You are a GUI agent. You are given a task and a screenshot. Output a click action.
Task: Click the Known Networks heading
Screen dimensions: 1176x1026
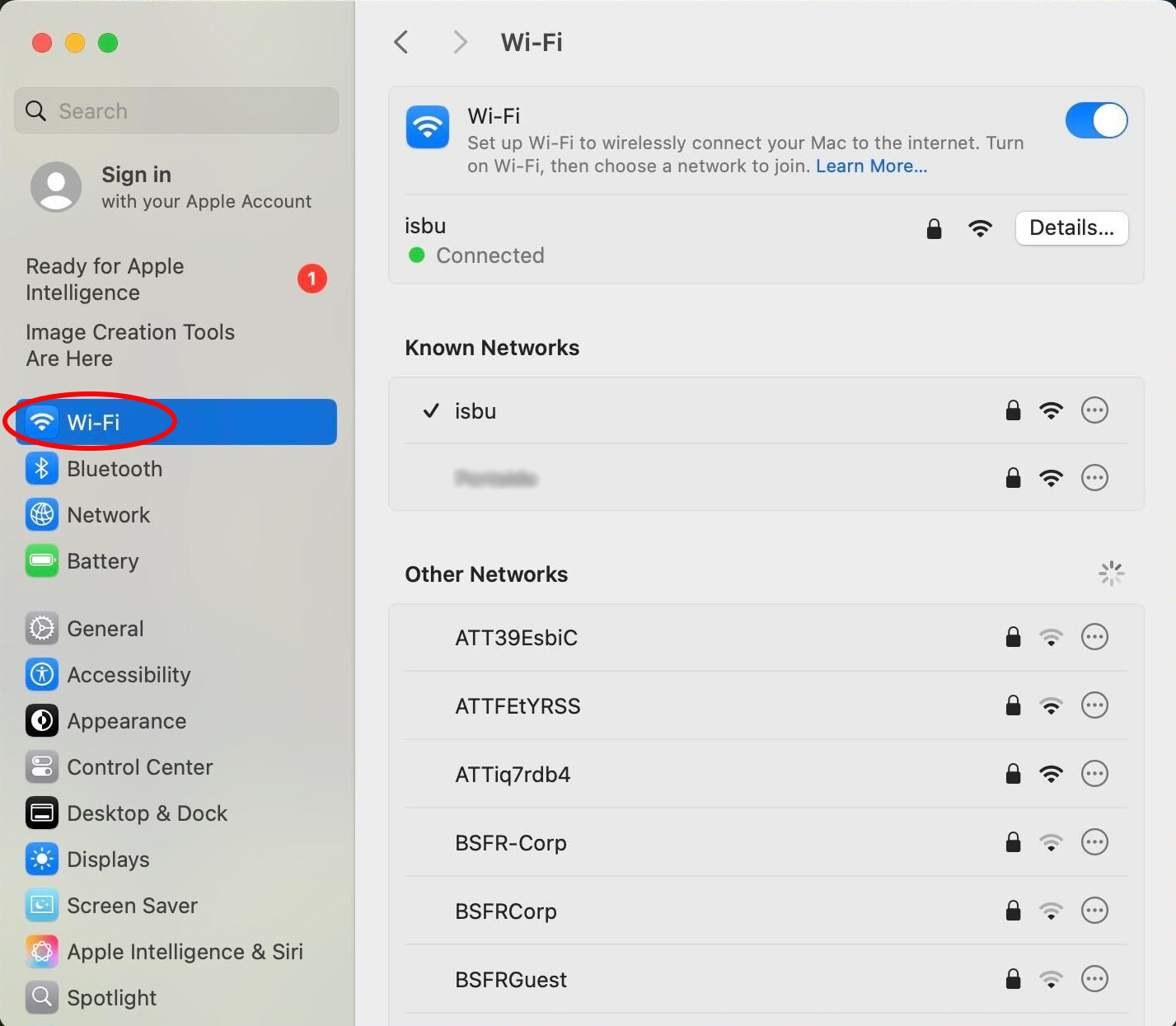tap(492, 348)
